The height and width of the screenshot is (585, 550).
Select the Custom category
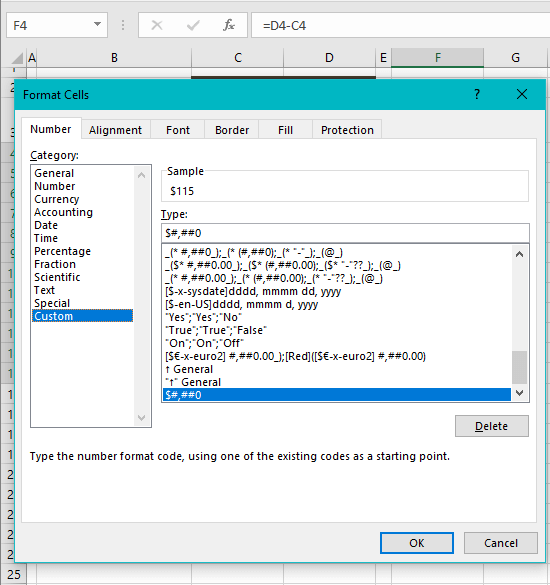[x=82, y=316]
